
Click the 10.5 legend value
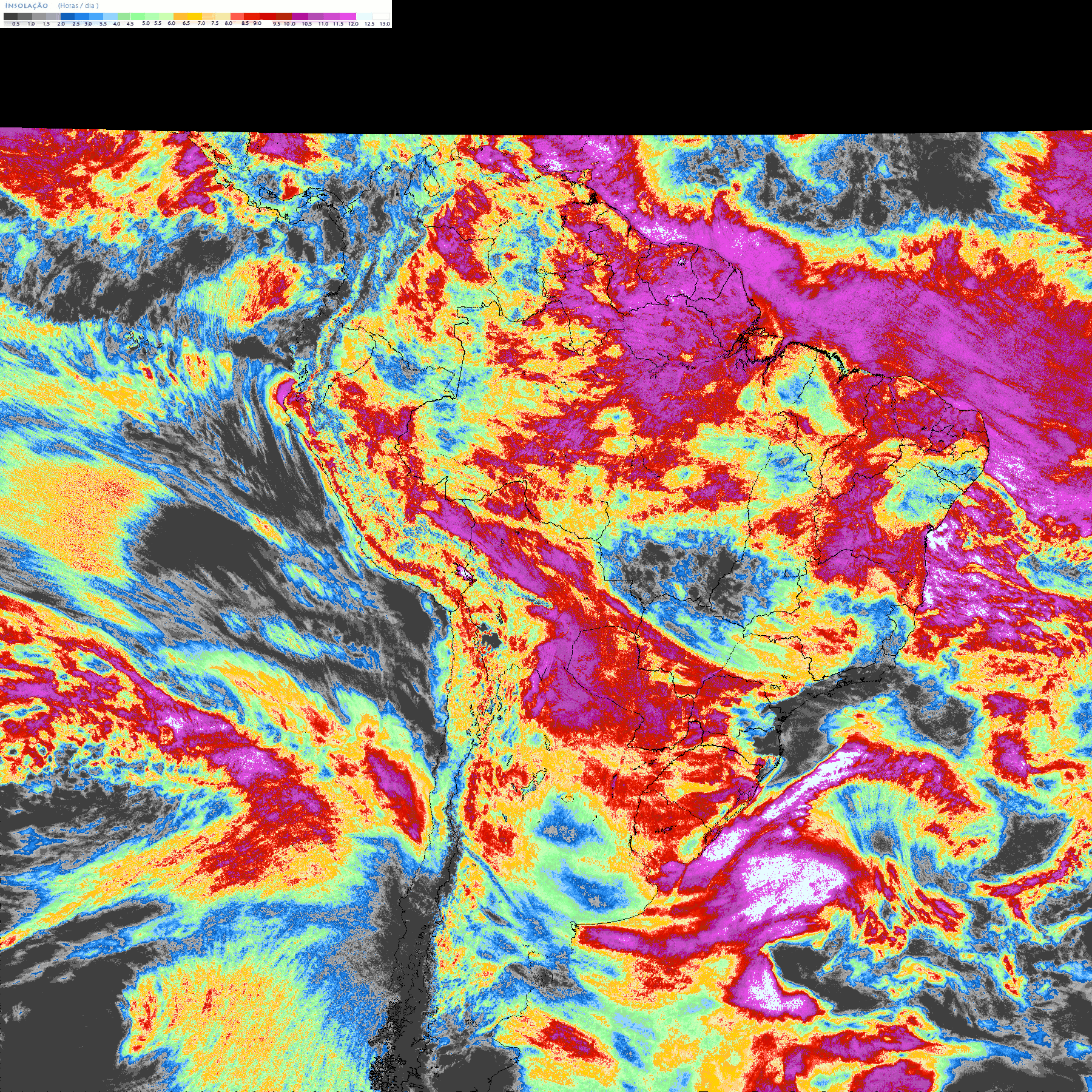coord(307,24)
